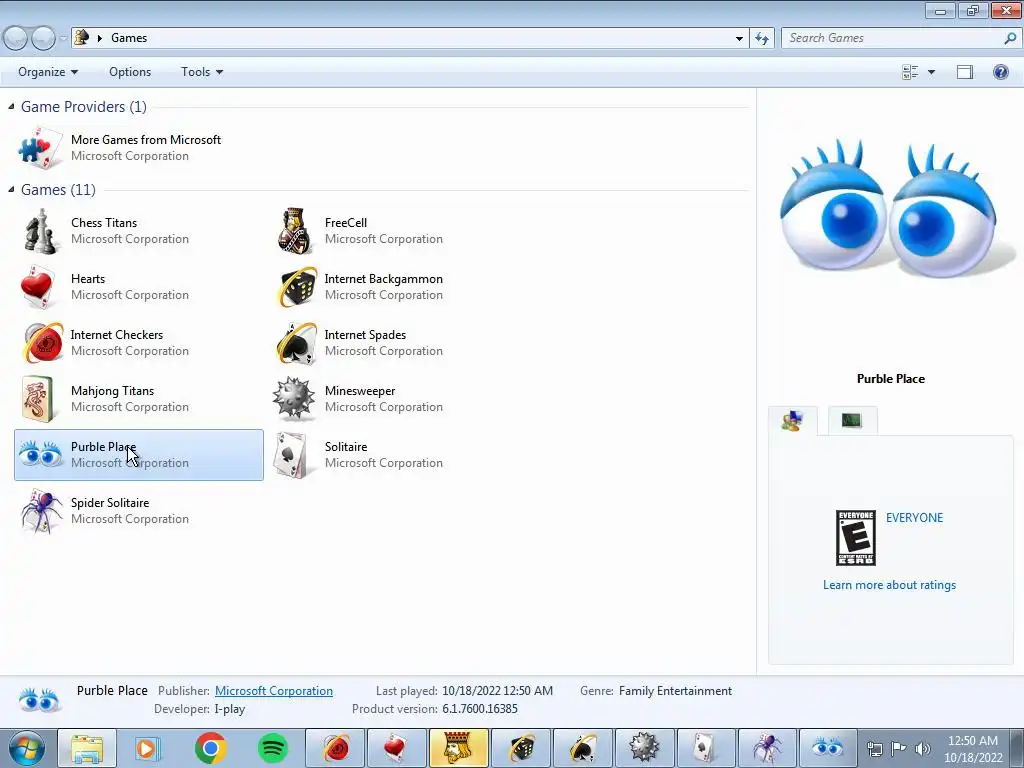The width and height of the screenshot is (1024, 768).
Task: Open the recent pages dropdown arrow
Action: click(63, 39)
